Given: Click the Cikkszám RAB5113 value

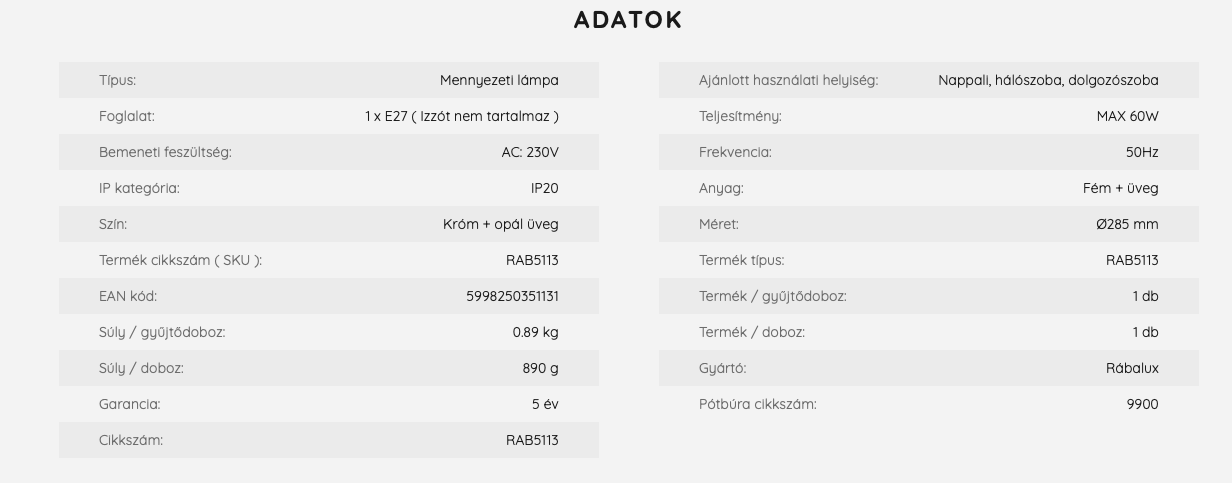Looking at the screenshot, I should 532,440.
